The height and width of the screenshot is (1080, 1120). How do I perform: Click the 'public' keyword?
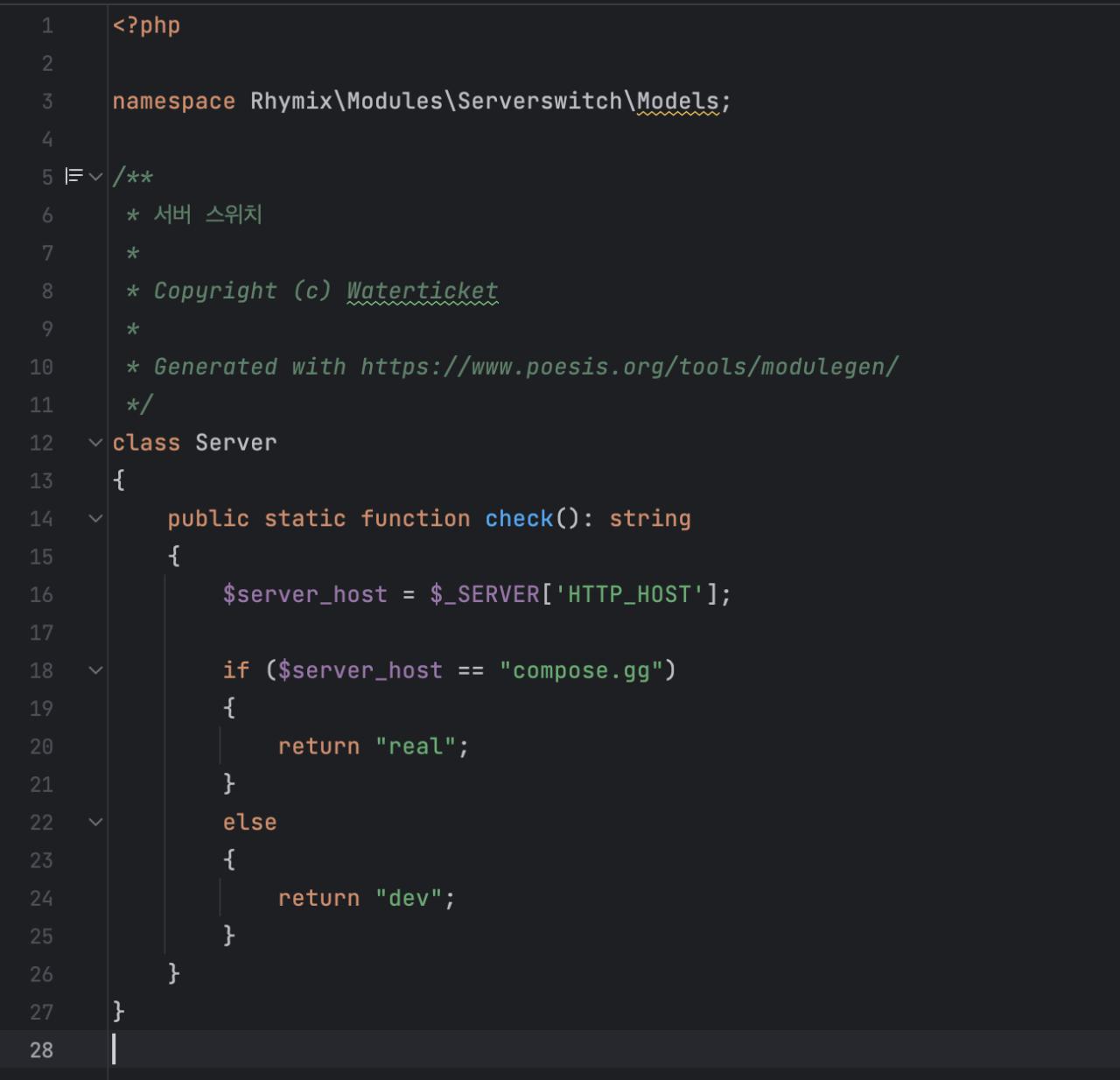point(208,519)
